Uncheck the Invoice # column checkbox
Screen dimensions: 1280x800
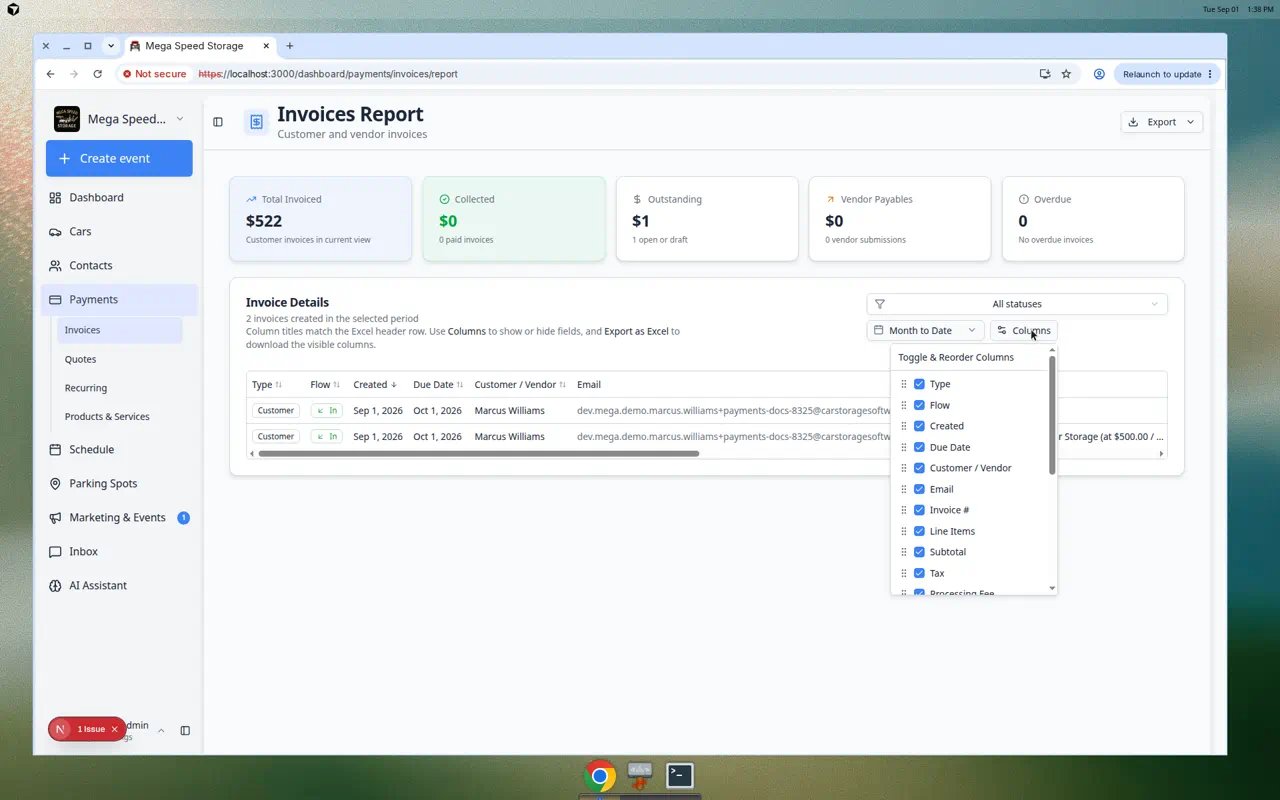(919, 510)
